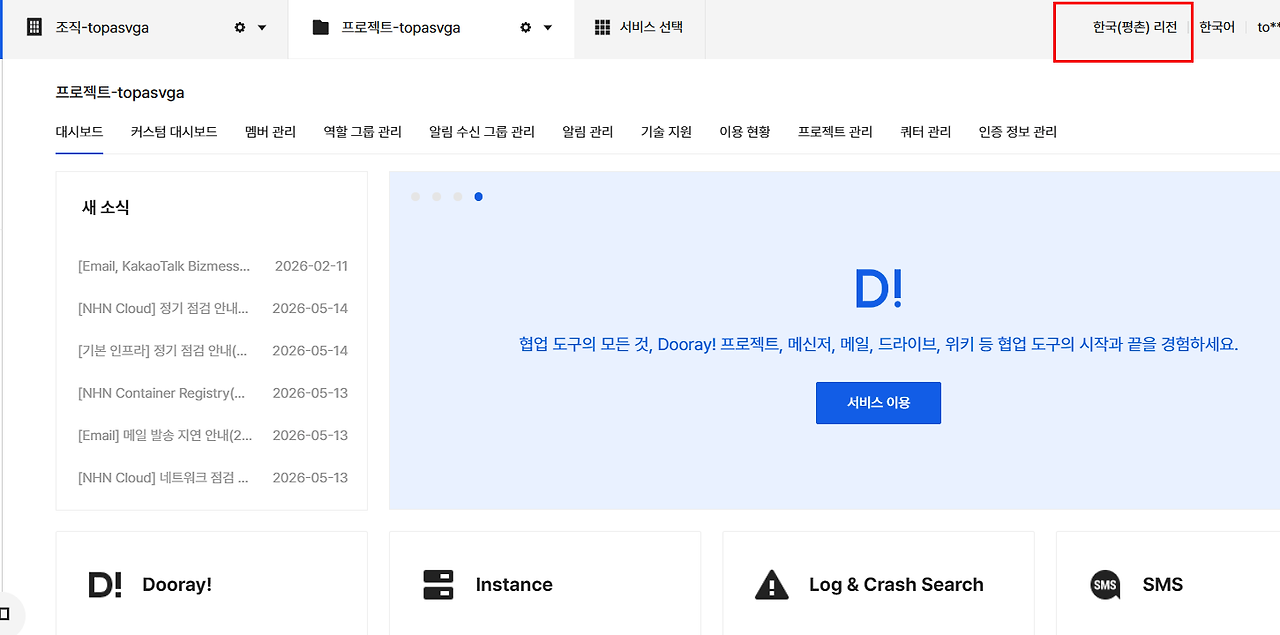Click date 2026-02-11 in news list

(311, 266)
